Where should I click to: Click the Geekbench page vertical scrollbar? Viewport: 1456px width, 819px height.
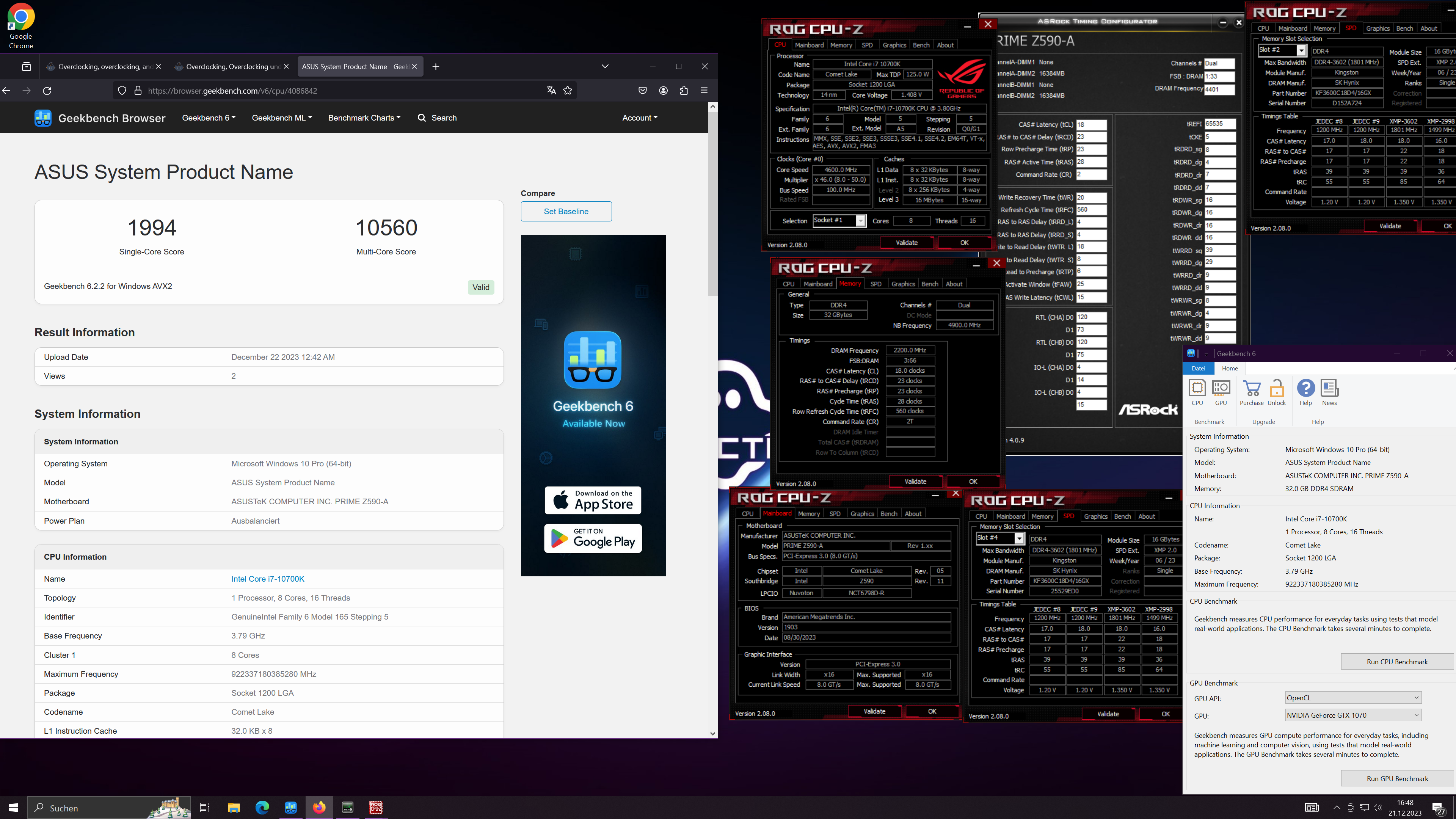click(x=713, y=204)
